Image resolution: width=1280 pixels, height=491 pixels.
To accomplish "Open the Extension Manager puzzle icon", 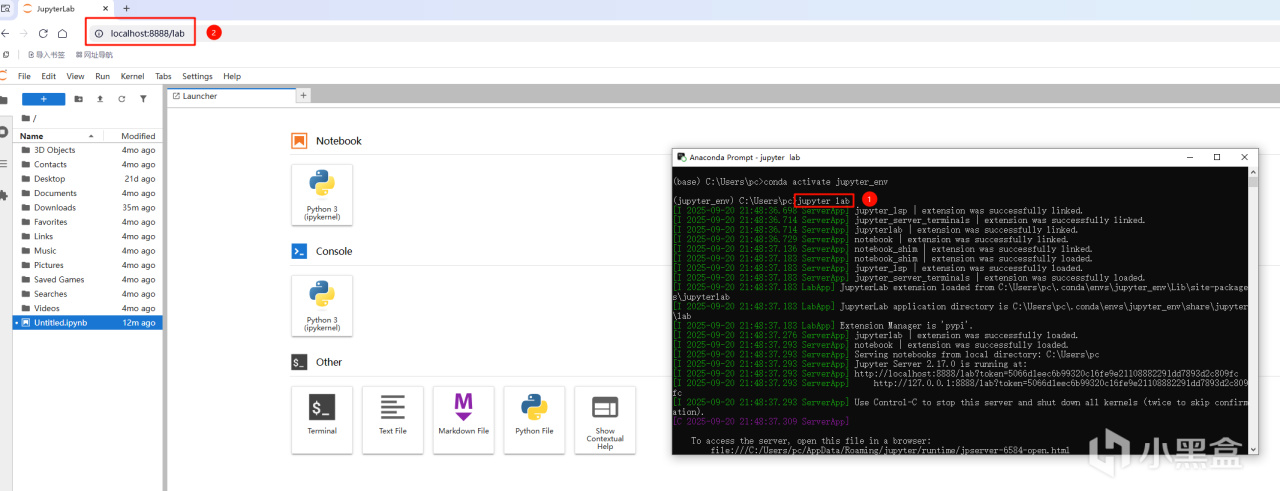I will click(4, 194).
